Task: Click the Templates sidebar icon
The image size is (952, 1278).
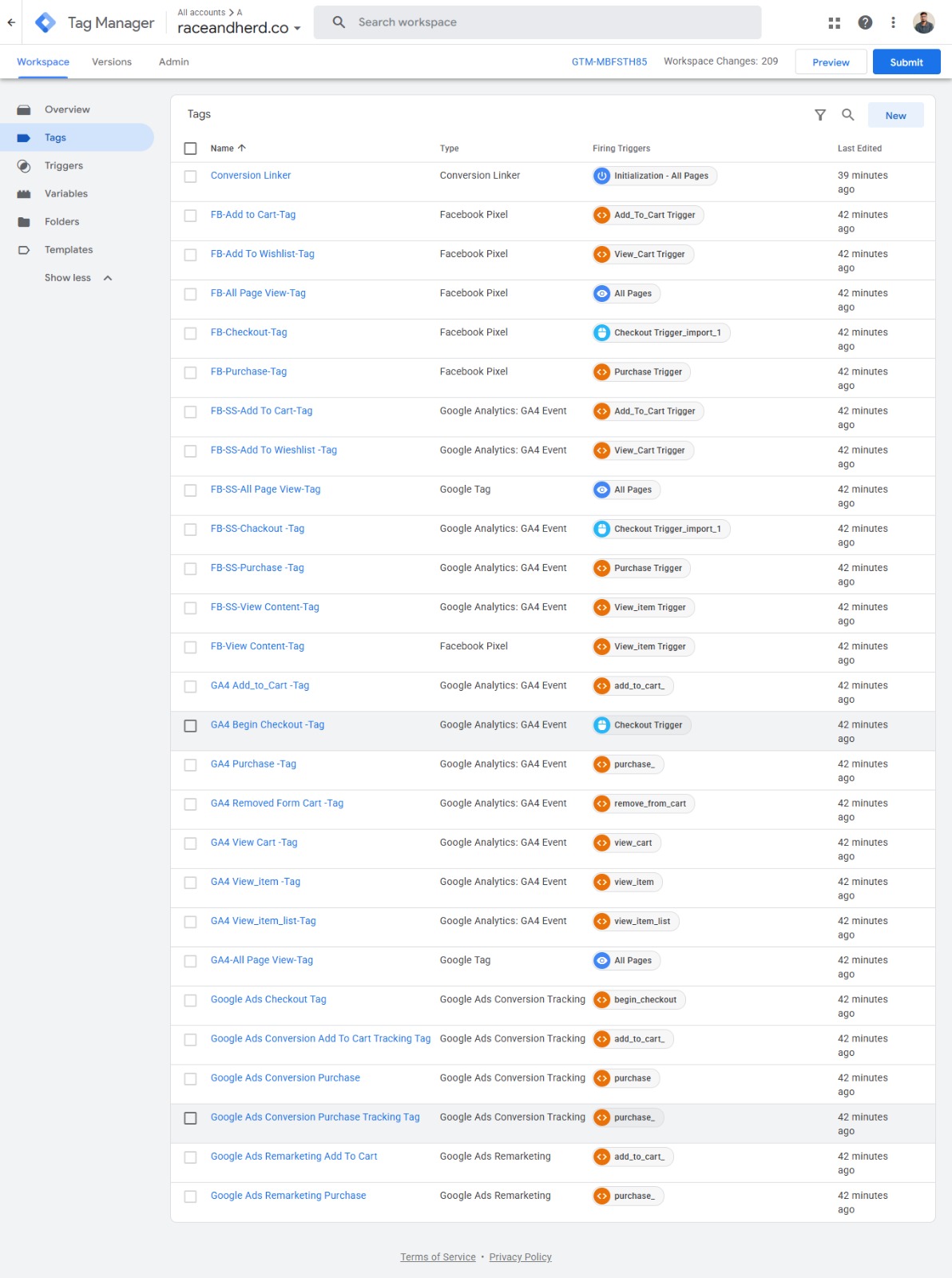Action: [24, 249]
